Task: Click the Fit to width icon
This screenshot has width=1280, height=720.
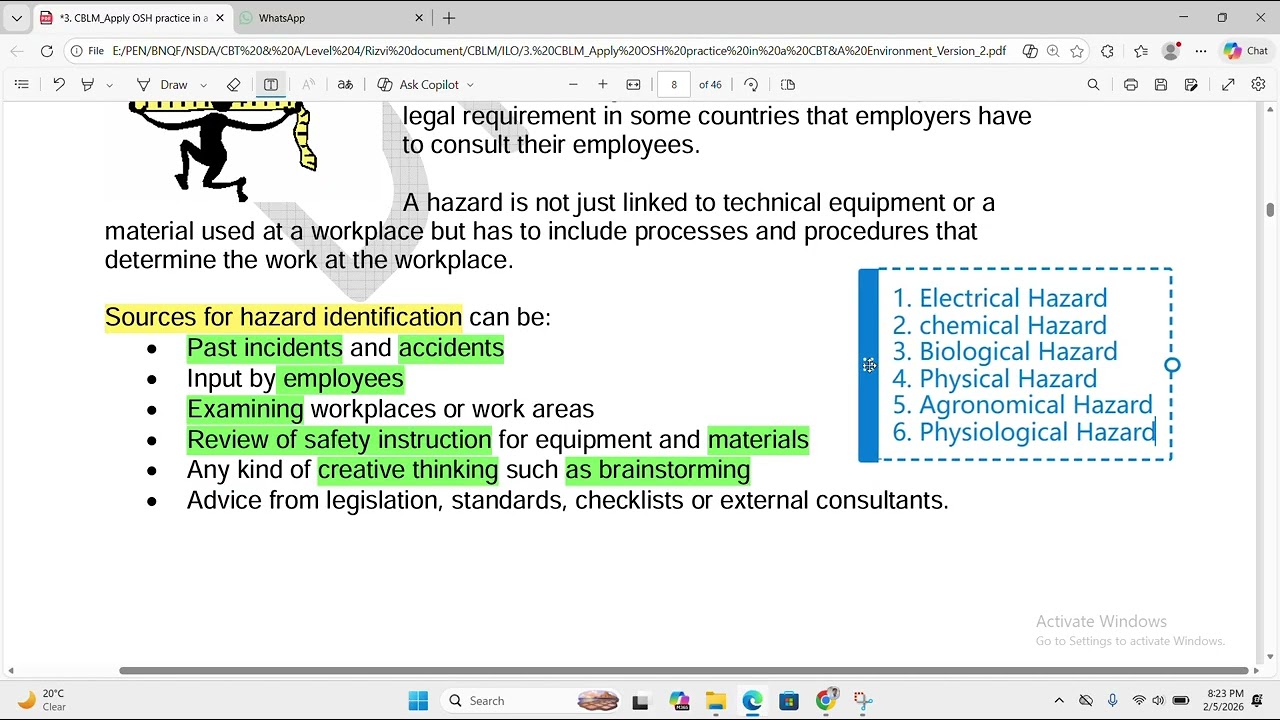Action: click(x=633, y=85)
